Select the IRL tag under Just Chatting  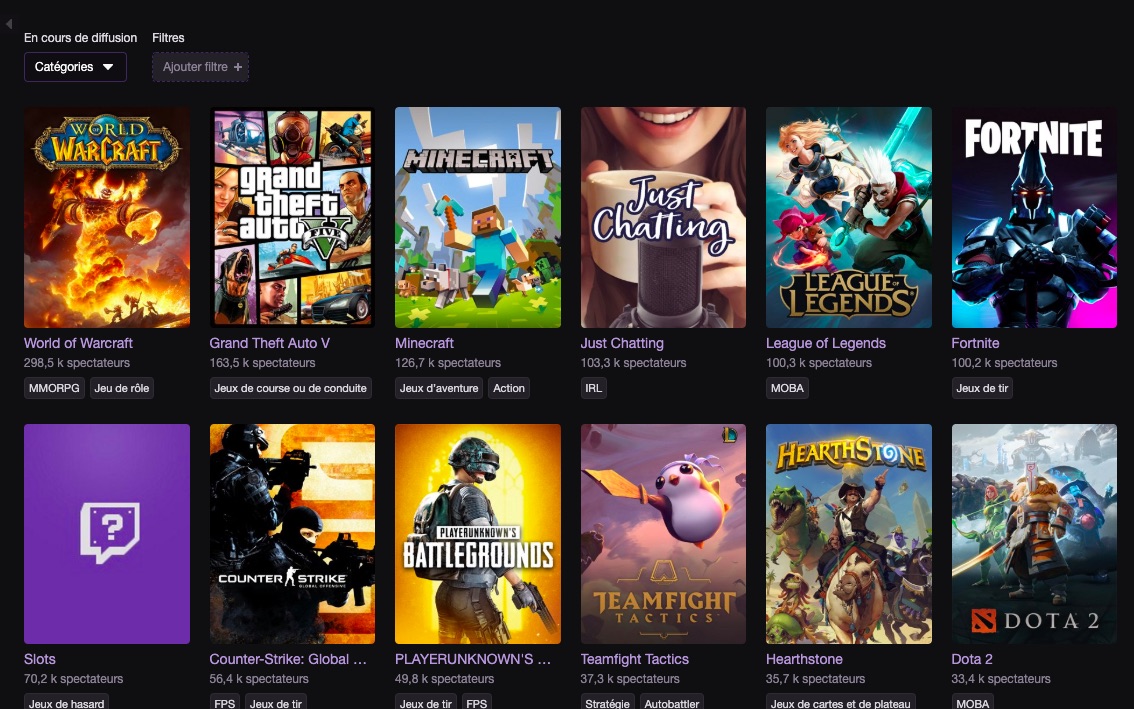pos(594,388)
